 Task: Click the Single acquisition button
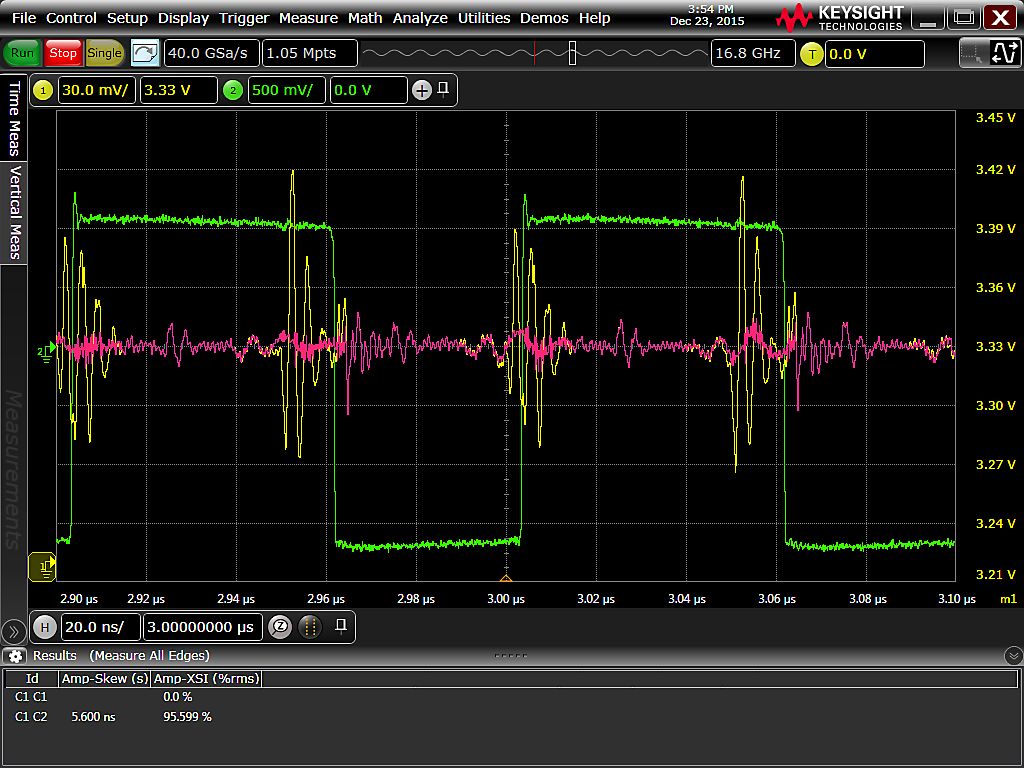[x=104, y=53]
